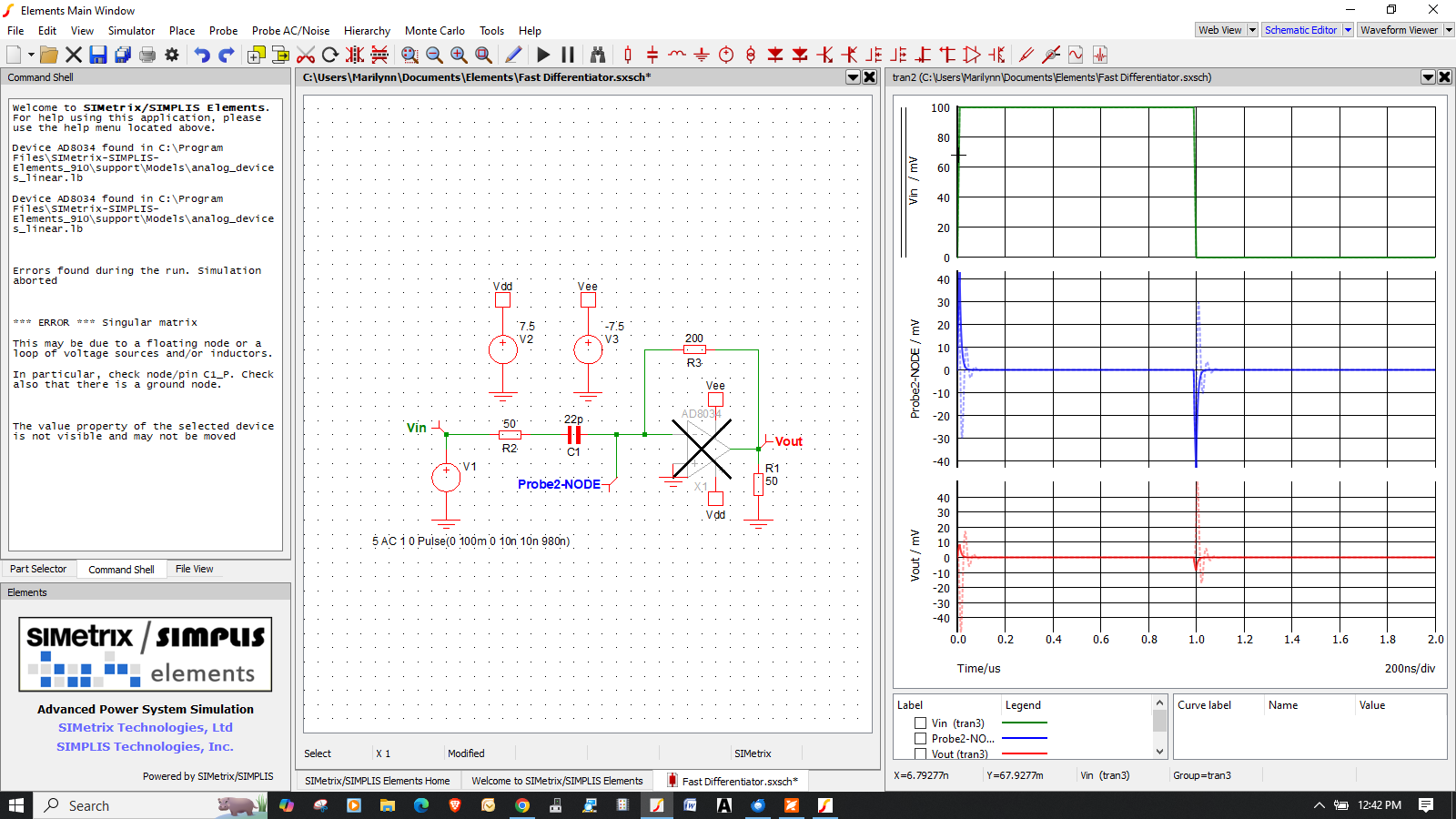Click the Undo arrow

click(x=202, y=55)
